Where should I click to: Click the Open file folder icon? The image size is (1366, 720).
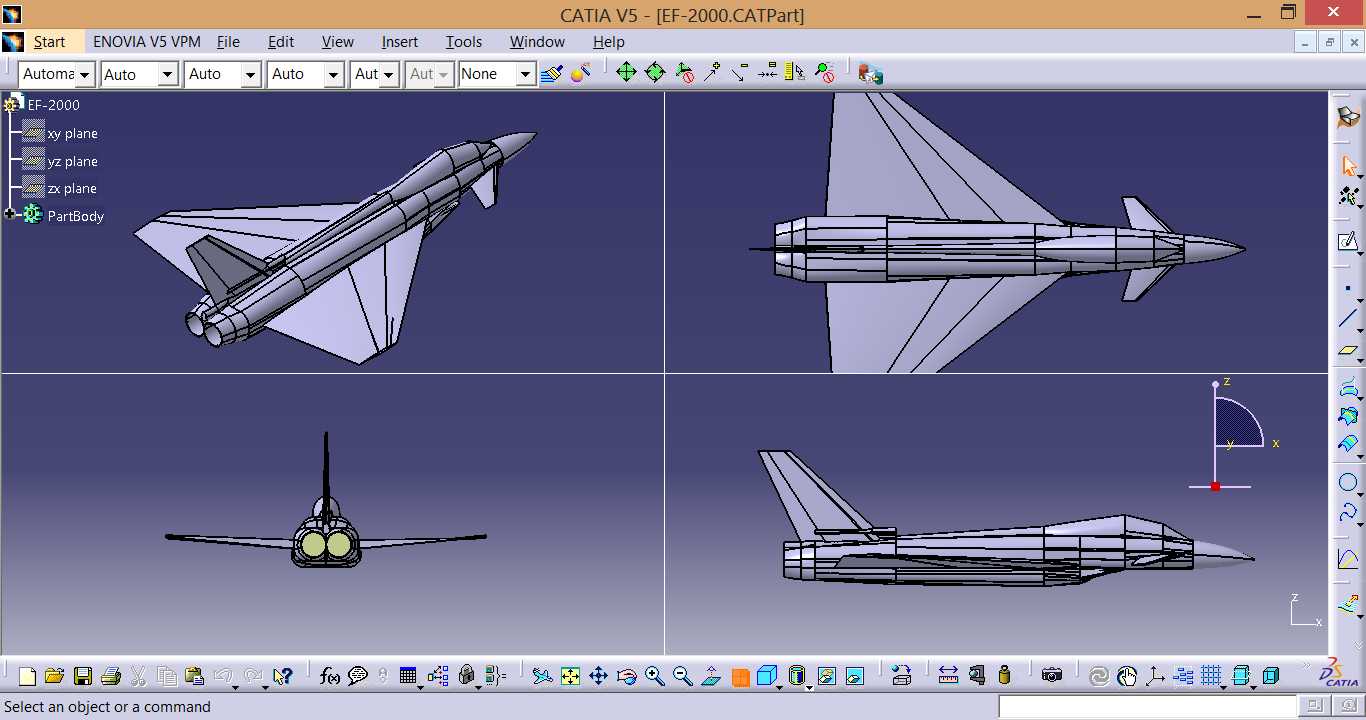point(55,677)
